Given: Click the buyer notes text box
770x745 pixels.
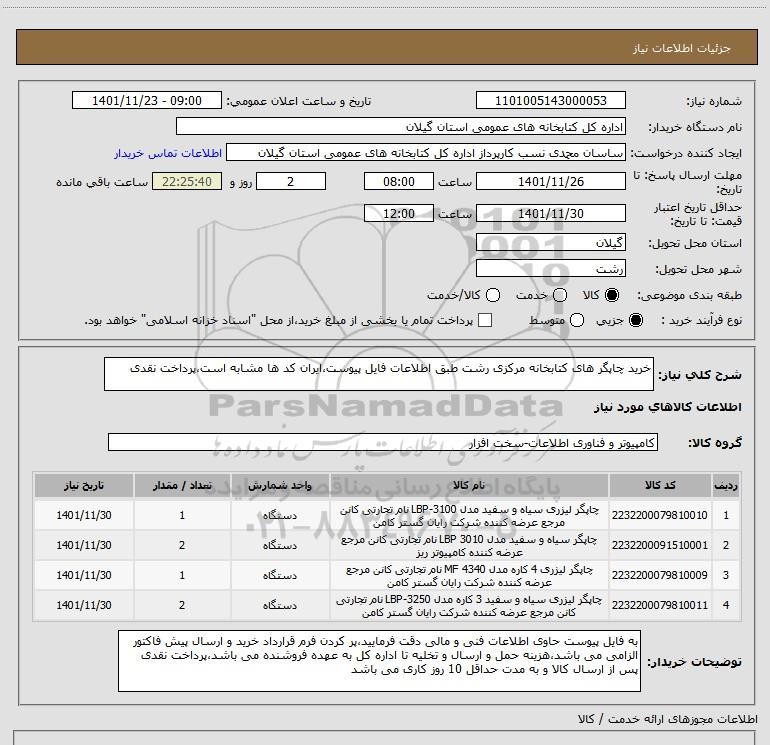Looking at the screenshot, I should point(379,661).
